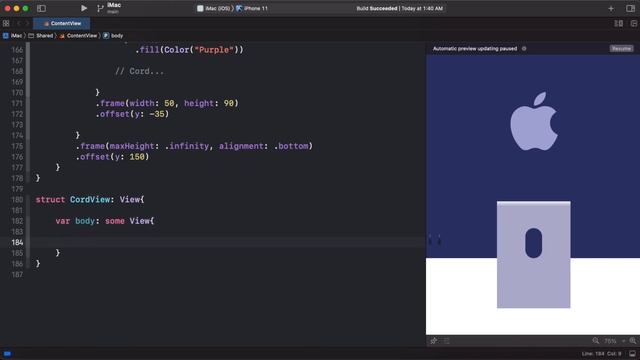Click the blue status indicator bottom left
The height and width of the screenshot is (360, 640).
click(x=7, y=354)
